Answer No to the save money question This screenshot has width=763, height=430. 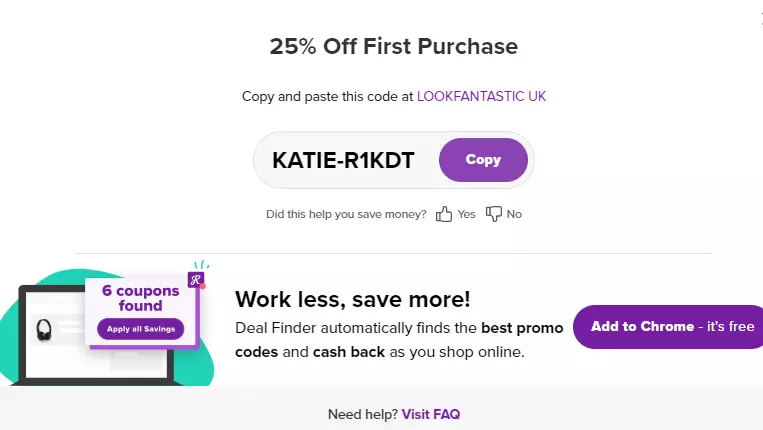[514, 214]
